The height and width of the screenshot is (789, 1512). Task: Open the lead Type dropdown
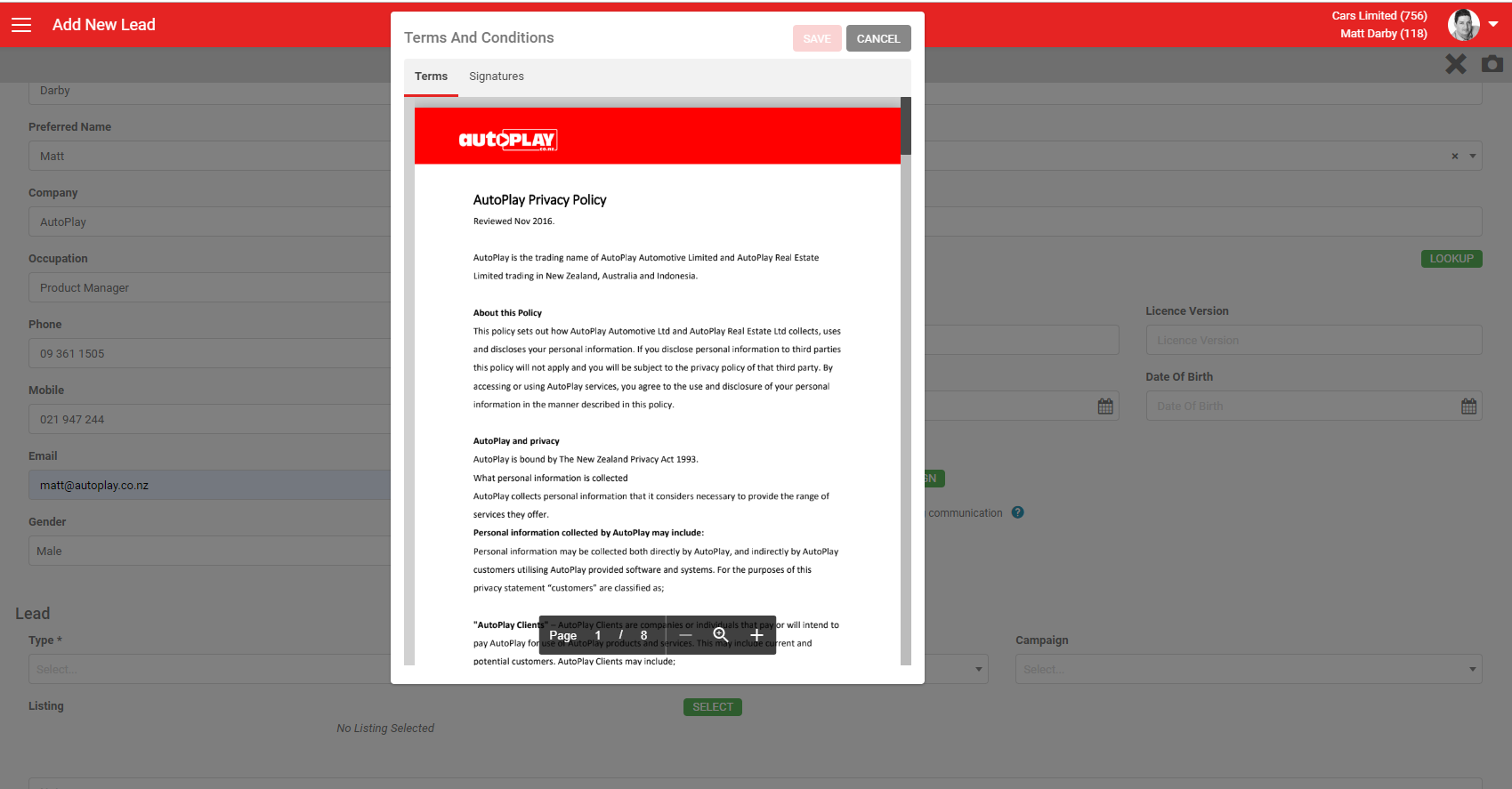211,669
